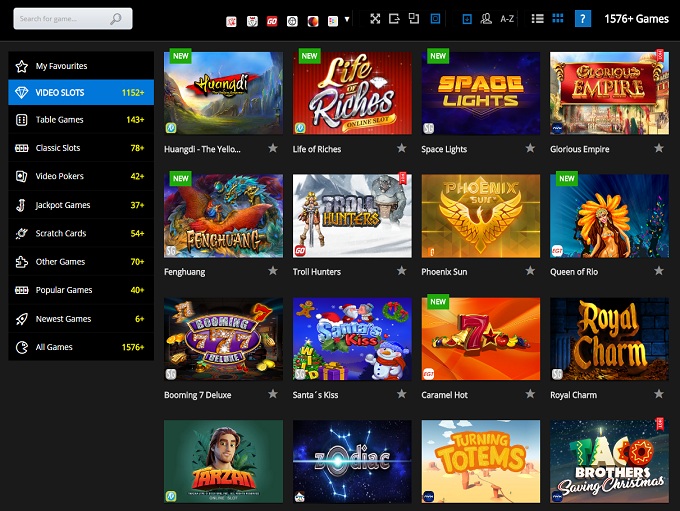The image size is (680, 511).
Task: Switch to grid view layout
Action: click(x=558, y=19)
